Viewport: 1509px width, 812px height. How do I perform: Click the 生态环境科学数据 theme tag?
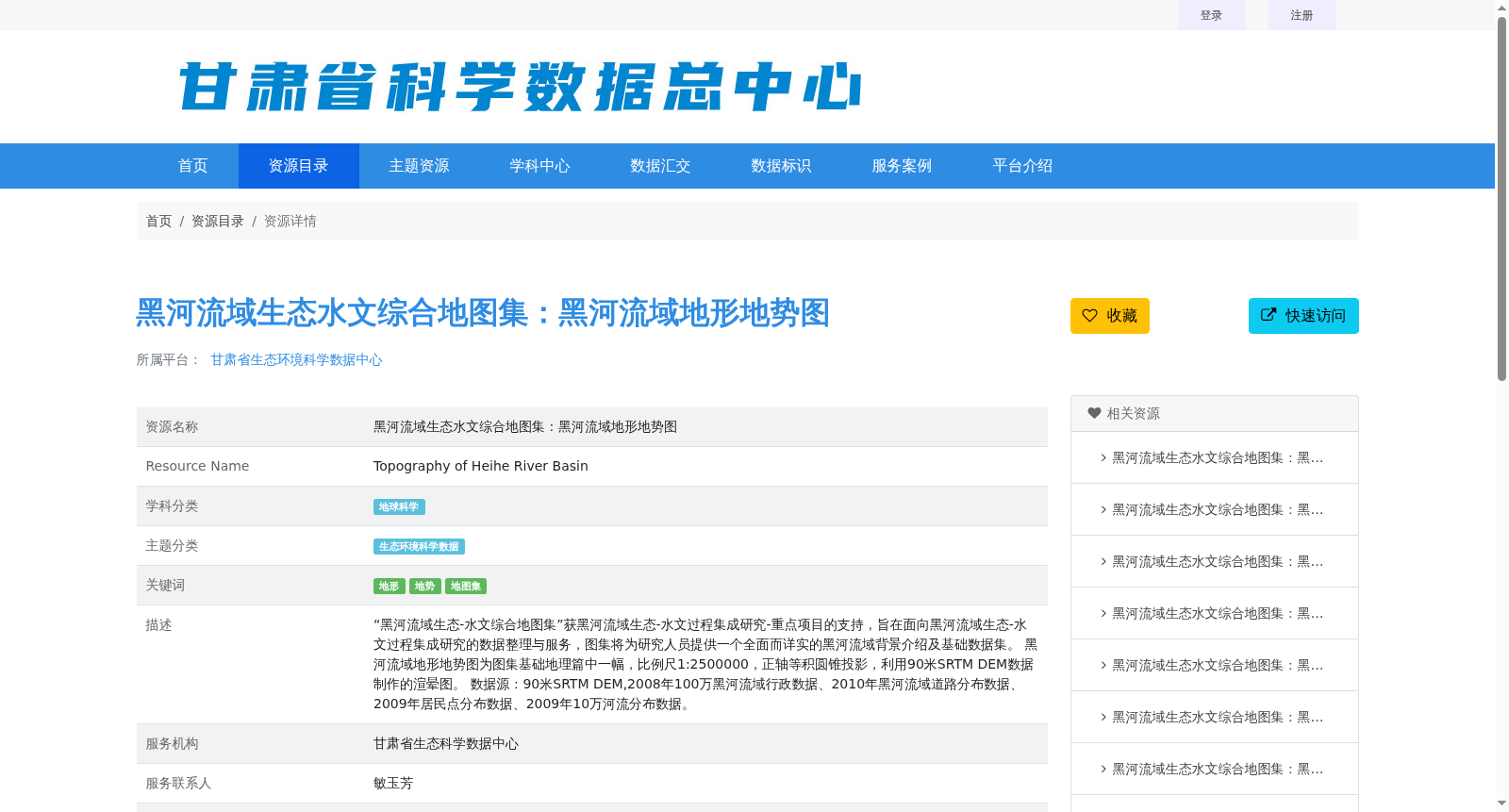[419, 547]
